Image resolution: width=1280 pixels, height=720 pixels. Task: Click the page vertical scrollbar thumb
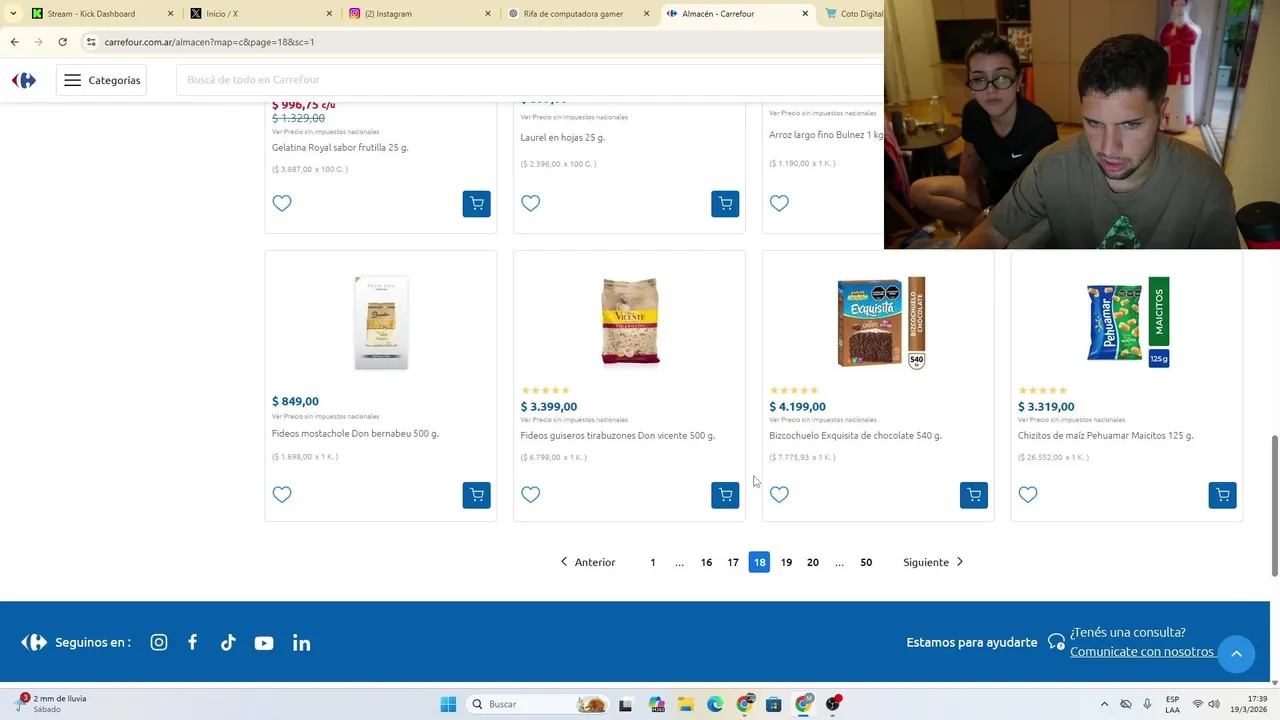[x=1274, y=505]
